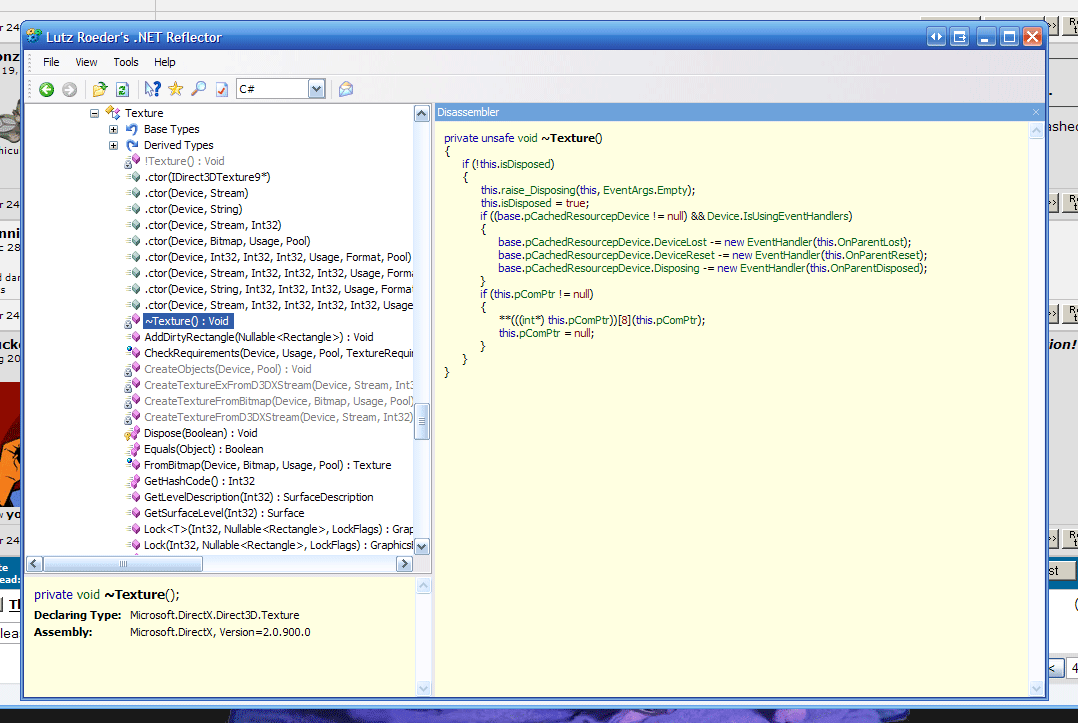Click EventArgs link in disassembled code
Viewport: 1078px width, 723px height.
point(628,190)
